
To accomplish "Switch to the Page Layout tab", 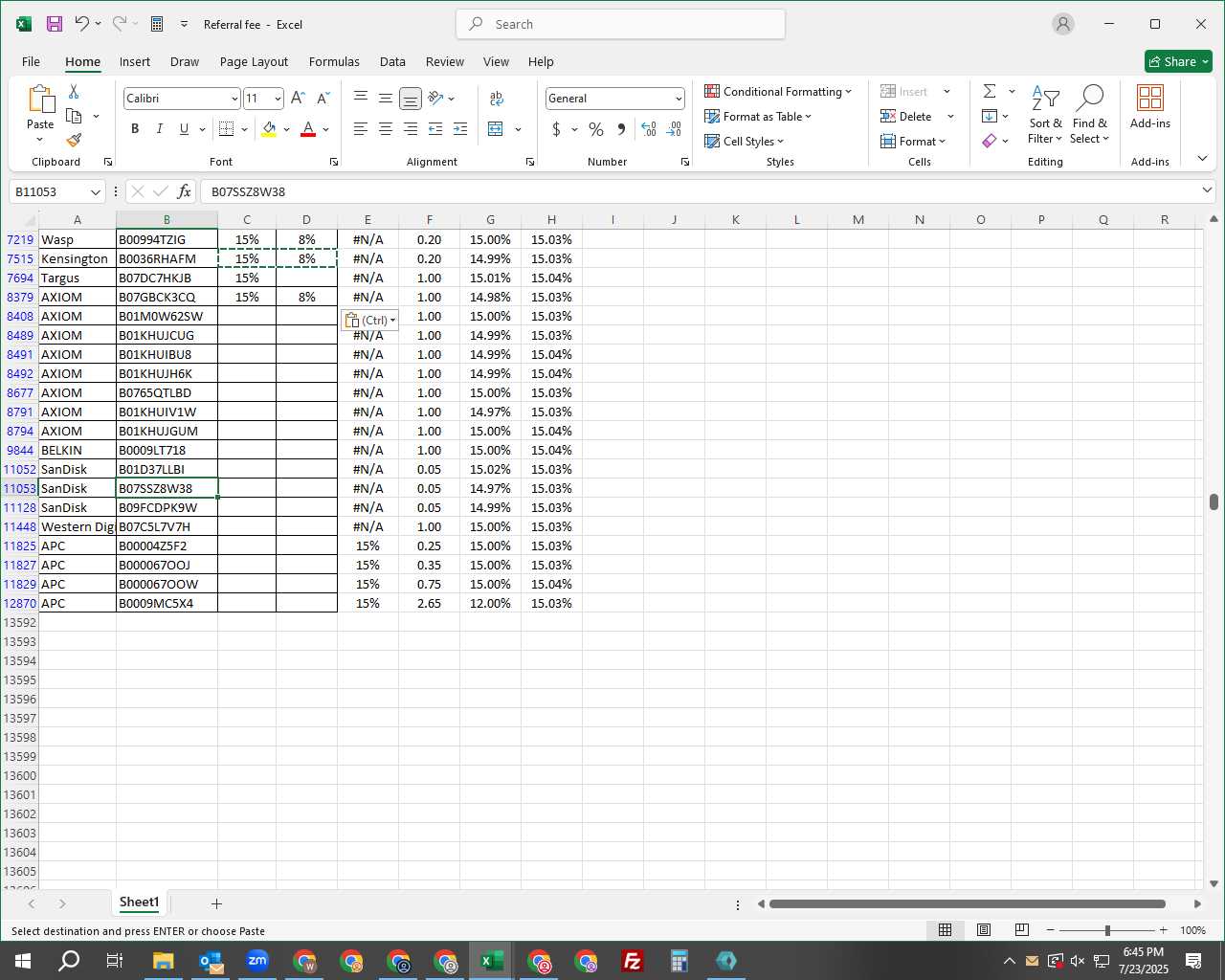I will tap(254, 61).
